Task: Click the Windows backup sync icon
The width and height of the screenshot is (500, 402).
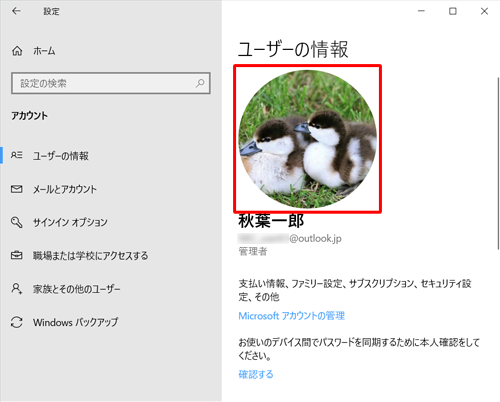Action: [x=17, y=322]
